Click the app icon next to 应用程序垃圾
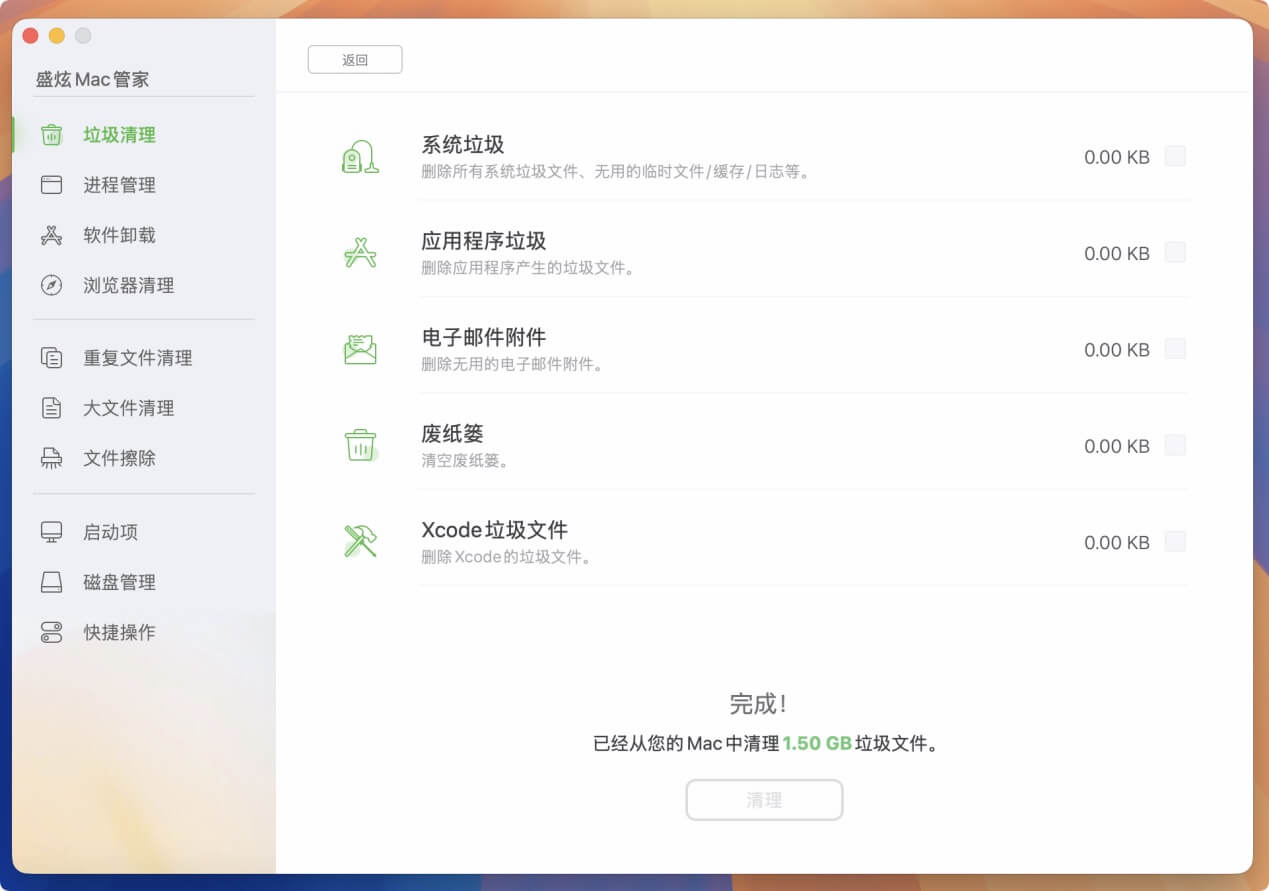 point(360,253)
